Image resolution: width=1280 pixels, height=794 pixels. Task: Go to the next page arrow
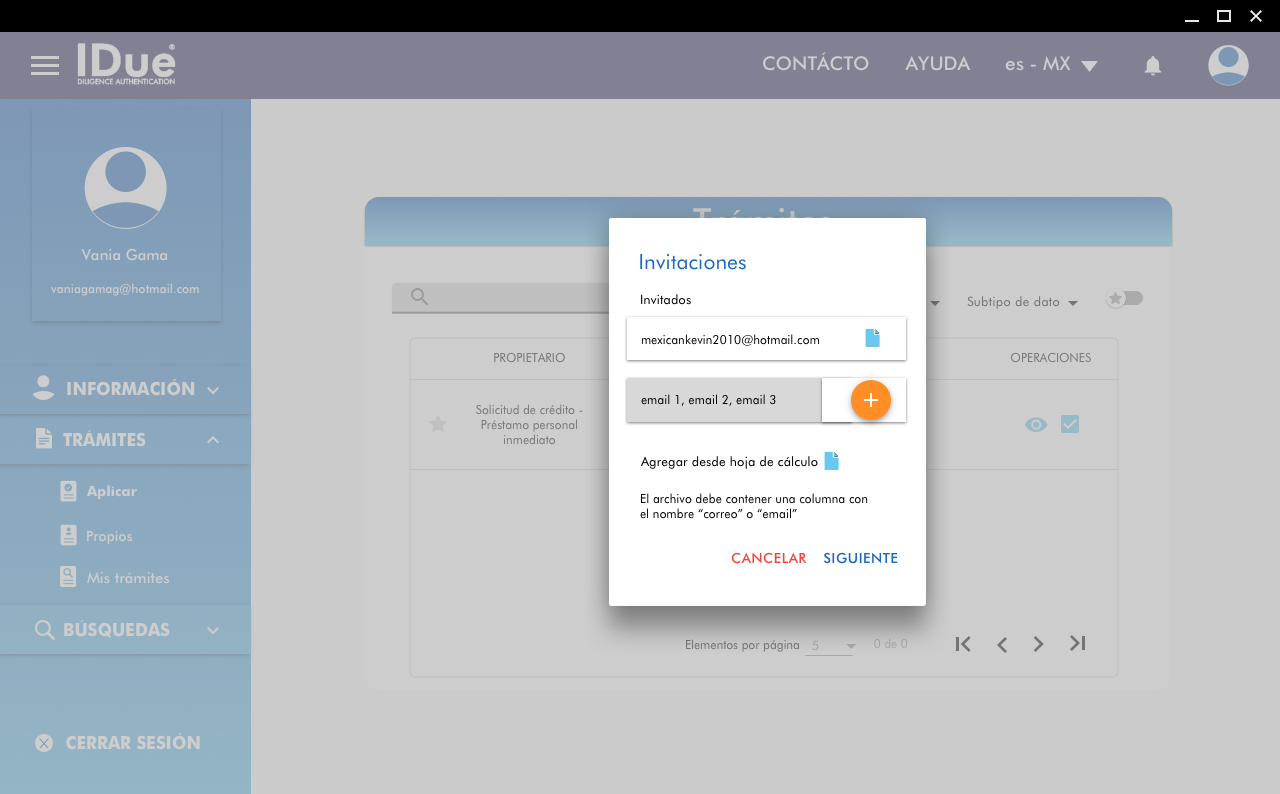tap(1038, 645)
